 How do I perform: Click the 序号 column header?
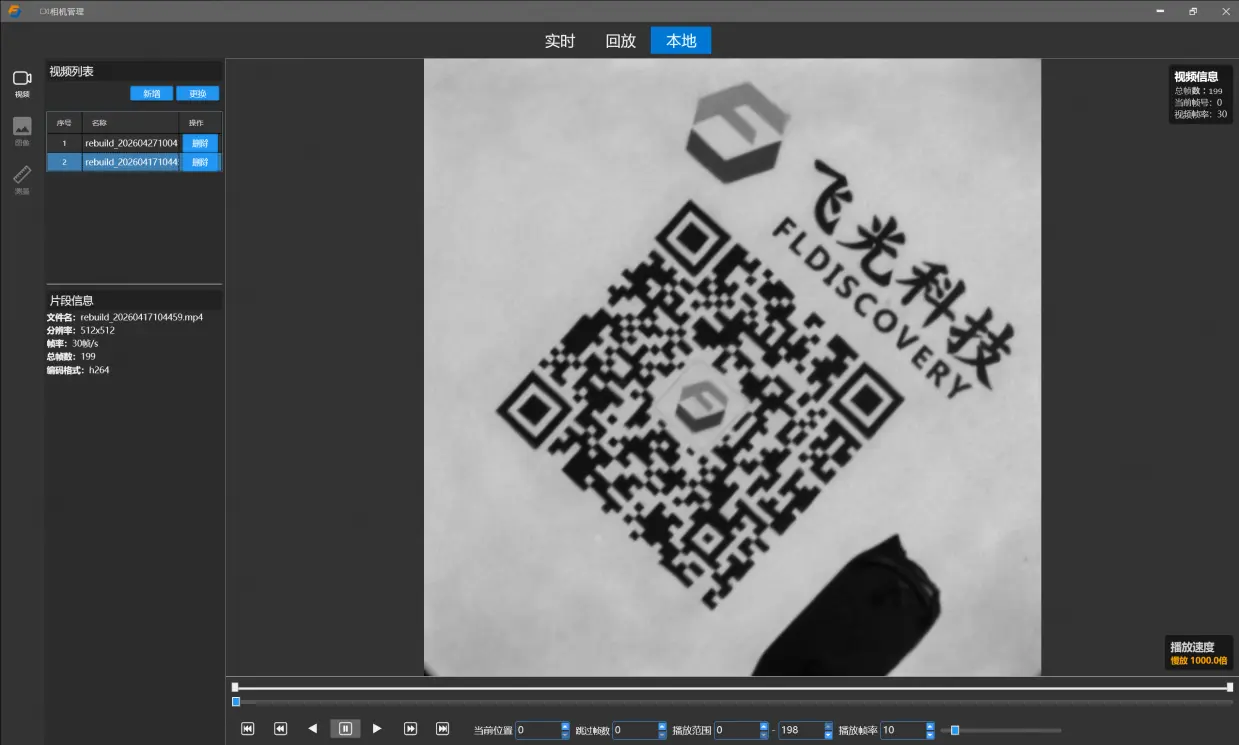click(64, 122)
